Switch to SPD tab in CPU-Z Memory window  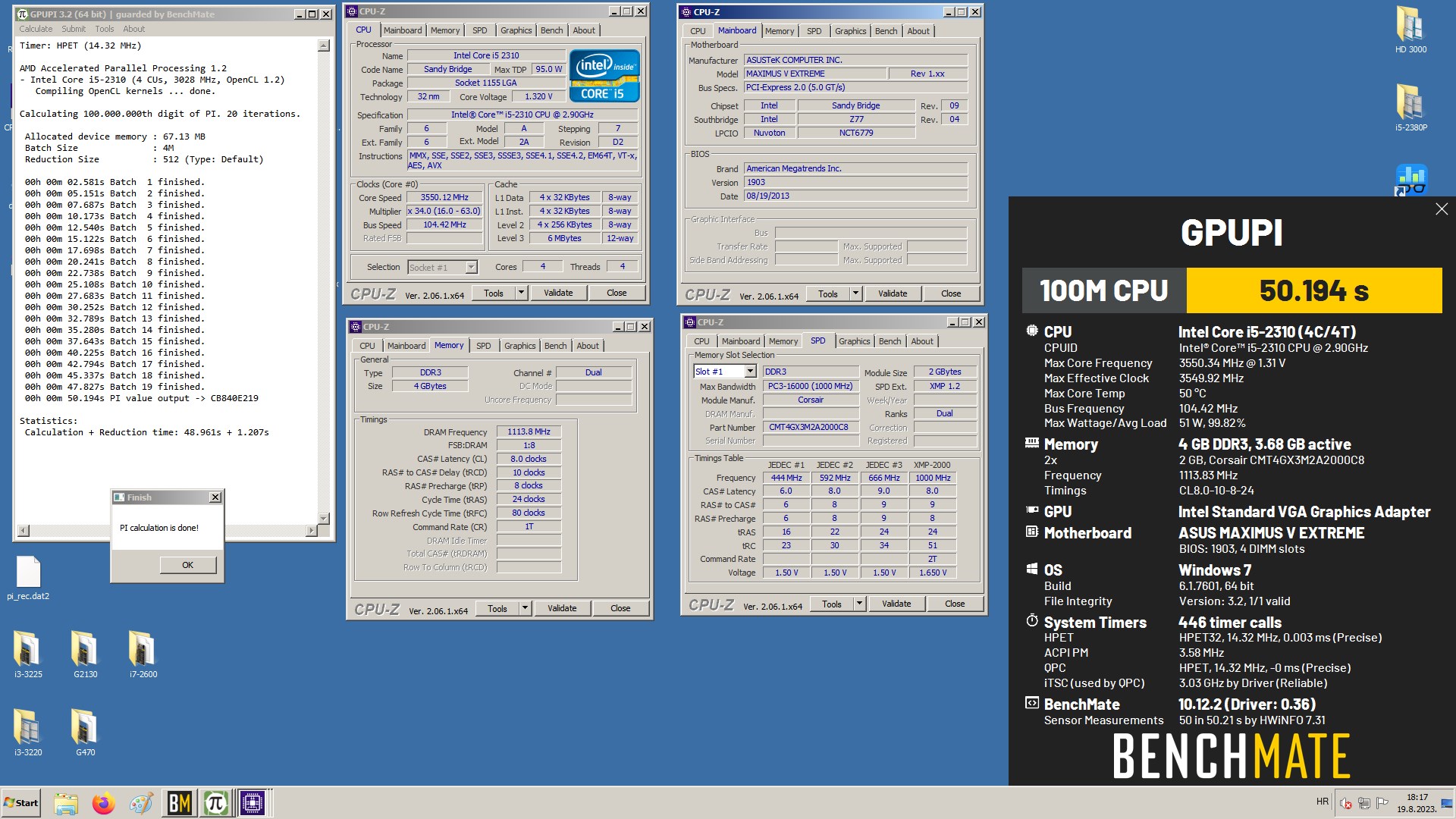pos(483,346)
